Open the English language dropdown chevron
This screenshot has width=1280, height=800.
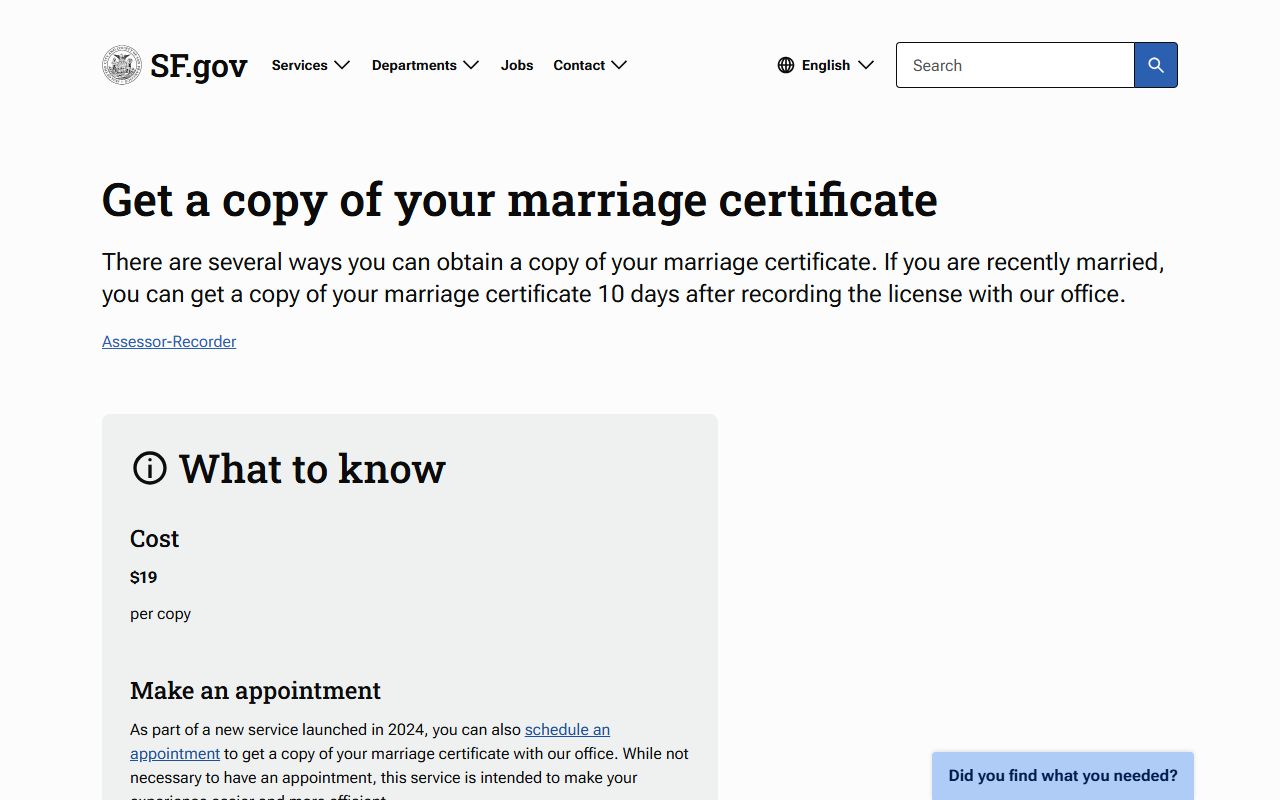pos(866,65)
